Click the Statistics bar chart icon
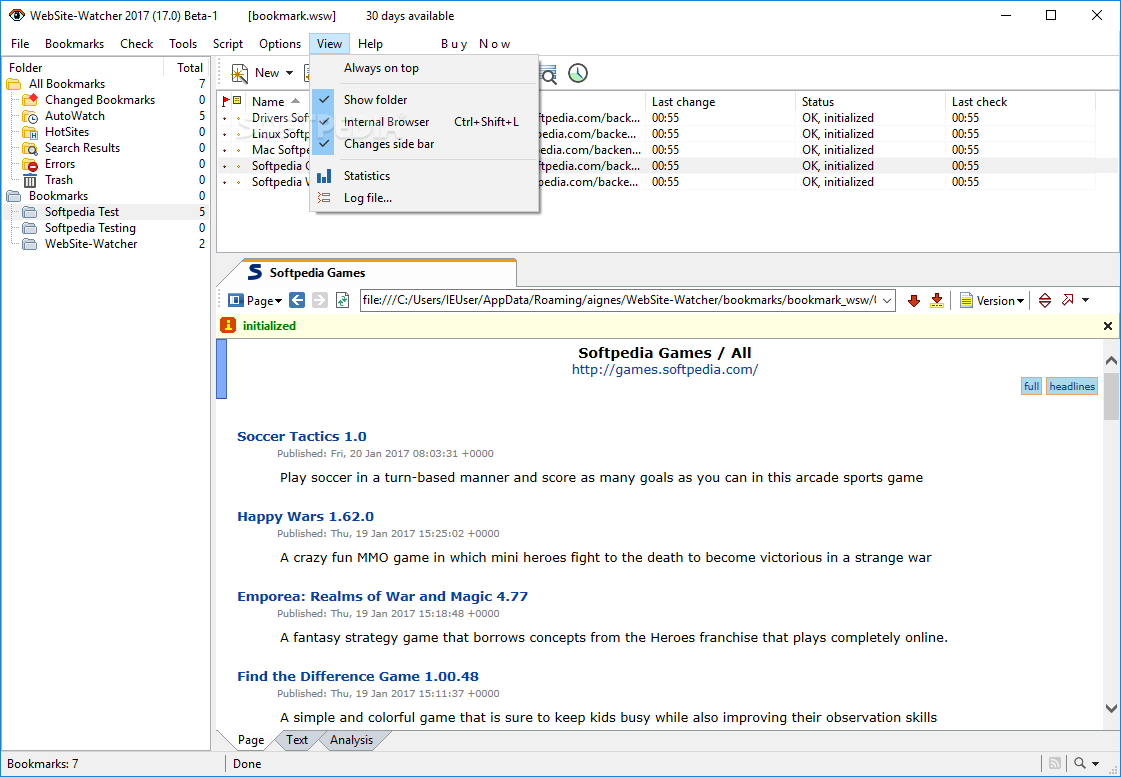Screen dimensions: 1121x777 (324, 176)
